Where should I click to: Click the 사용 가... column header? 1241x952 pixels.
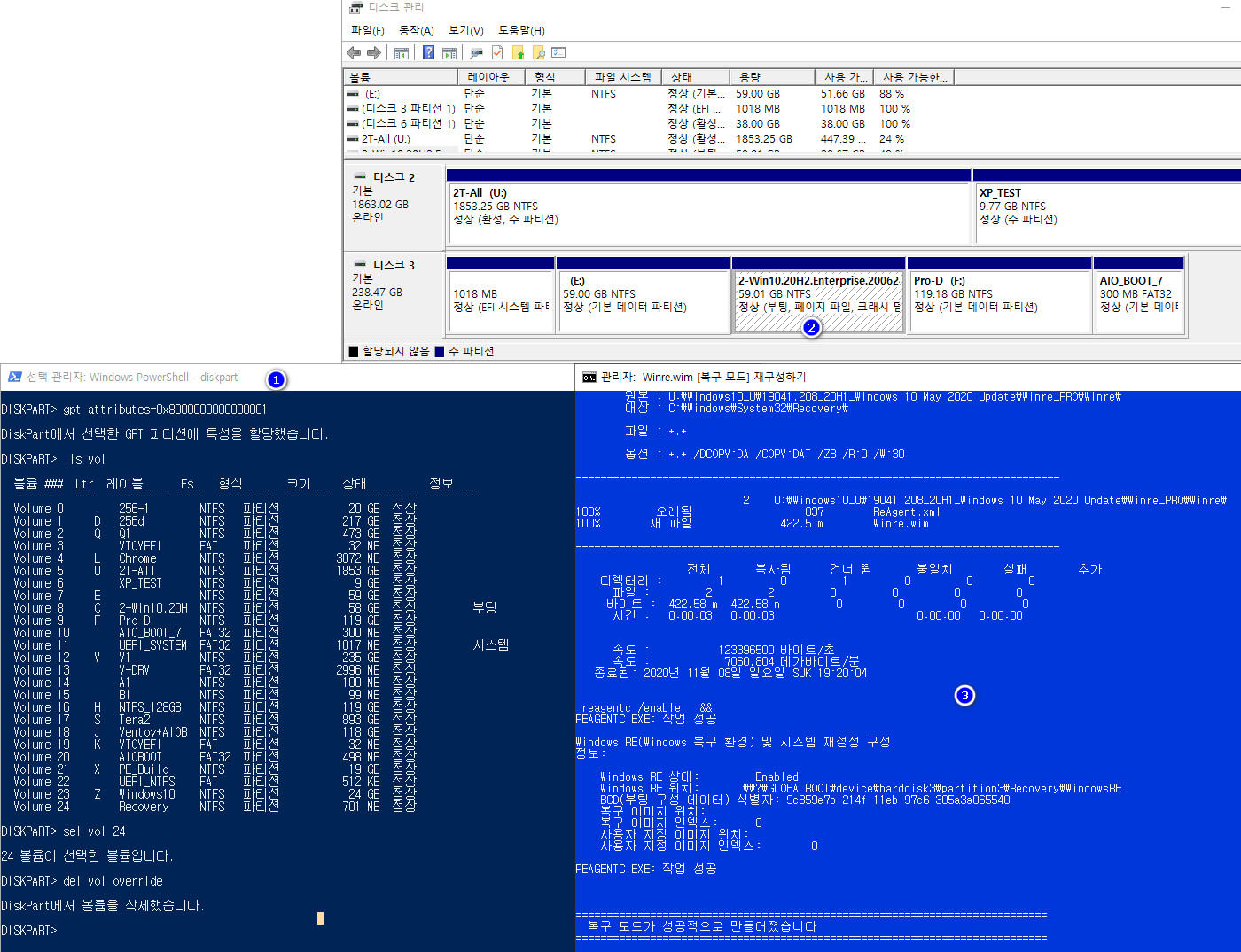[x=845, y=77]
